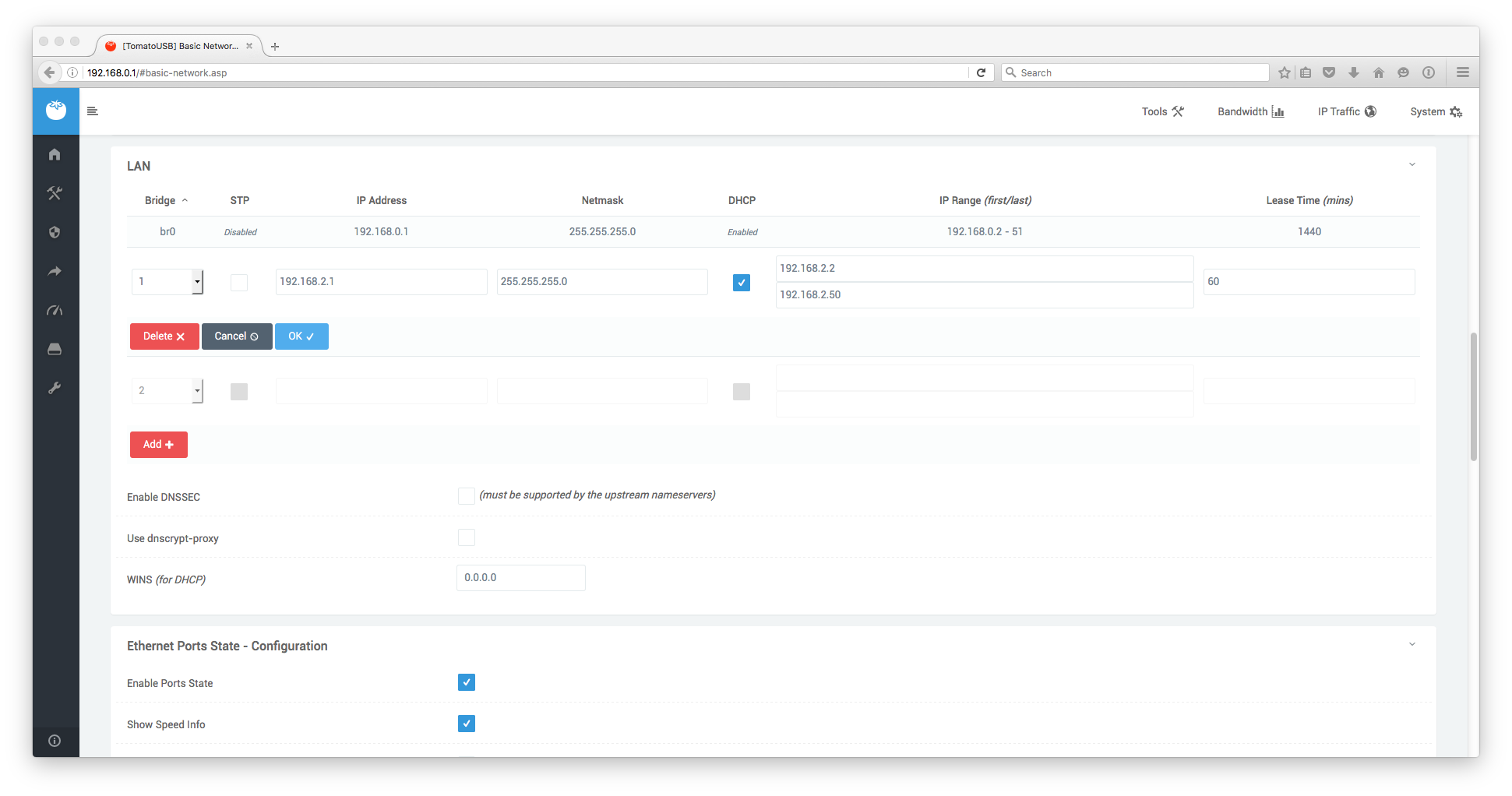Open the System menu
This screenshot has width=1512, height=796.
[1436, 111]
